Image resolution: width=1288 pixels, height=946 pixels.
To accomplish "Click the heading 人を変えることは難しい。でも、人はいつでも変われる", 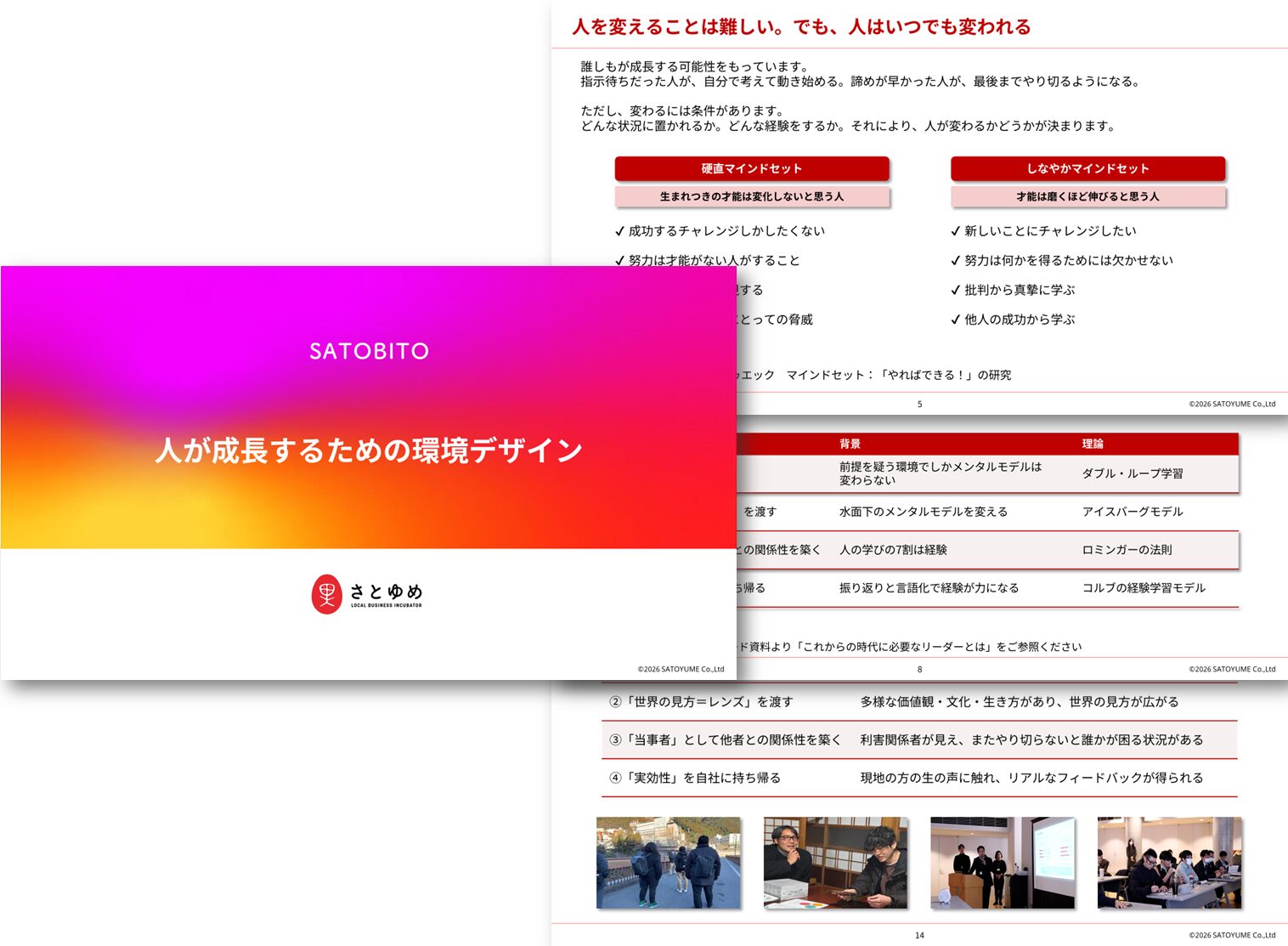I will [801, 27].
